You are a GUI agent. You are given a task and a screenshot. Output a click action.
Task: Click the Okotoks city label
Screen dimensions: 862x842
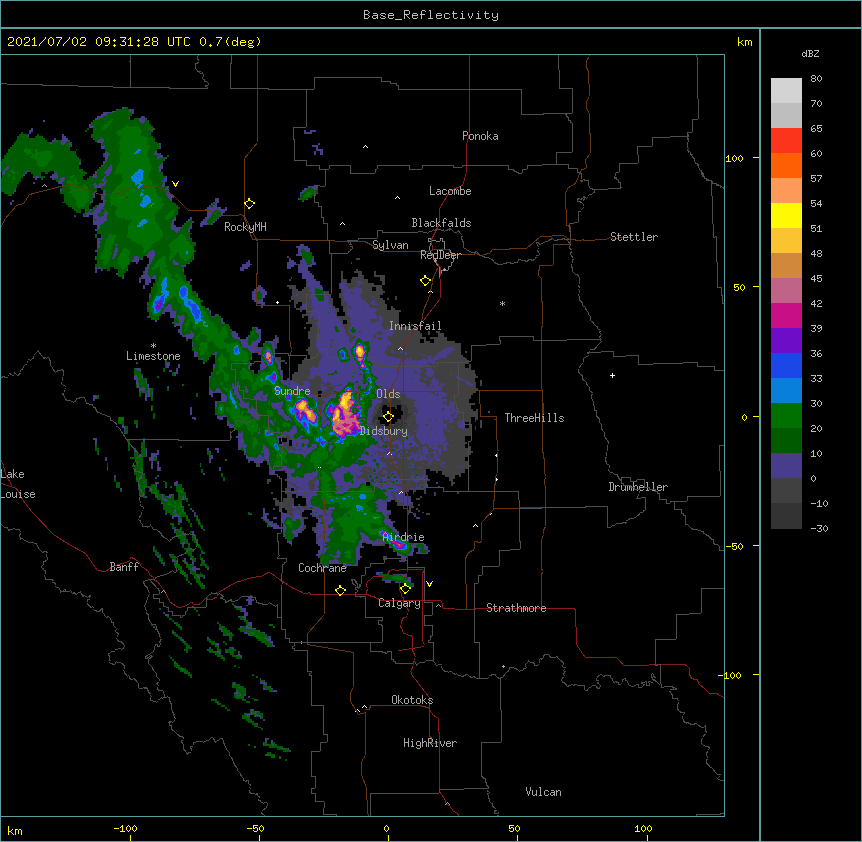tap(412, 700)
